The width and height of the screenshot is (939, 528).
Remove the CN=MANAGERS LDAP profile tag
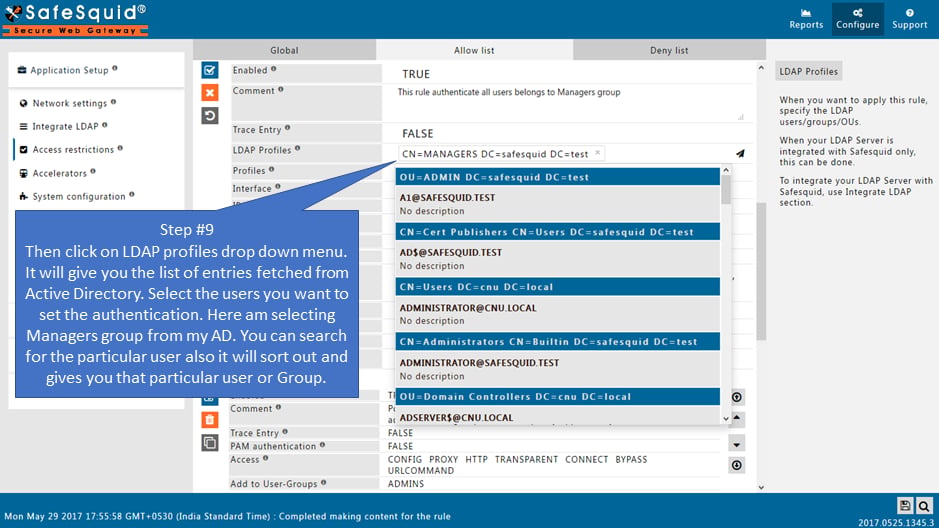click(597, 153)
